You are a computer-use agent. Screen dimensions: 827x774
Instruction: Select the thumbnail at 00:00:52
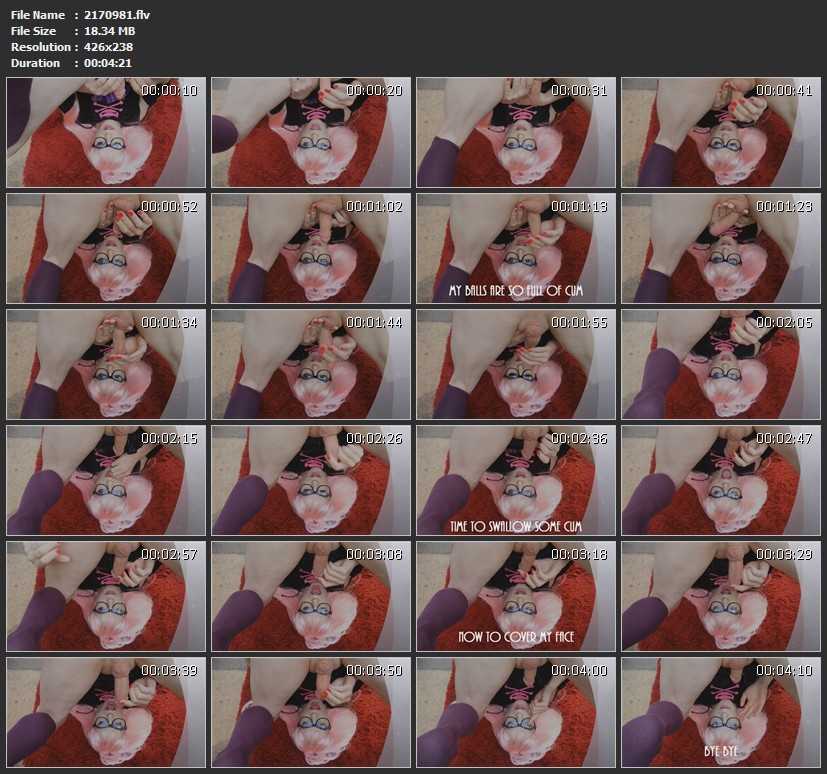click(x=106, y=248)
